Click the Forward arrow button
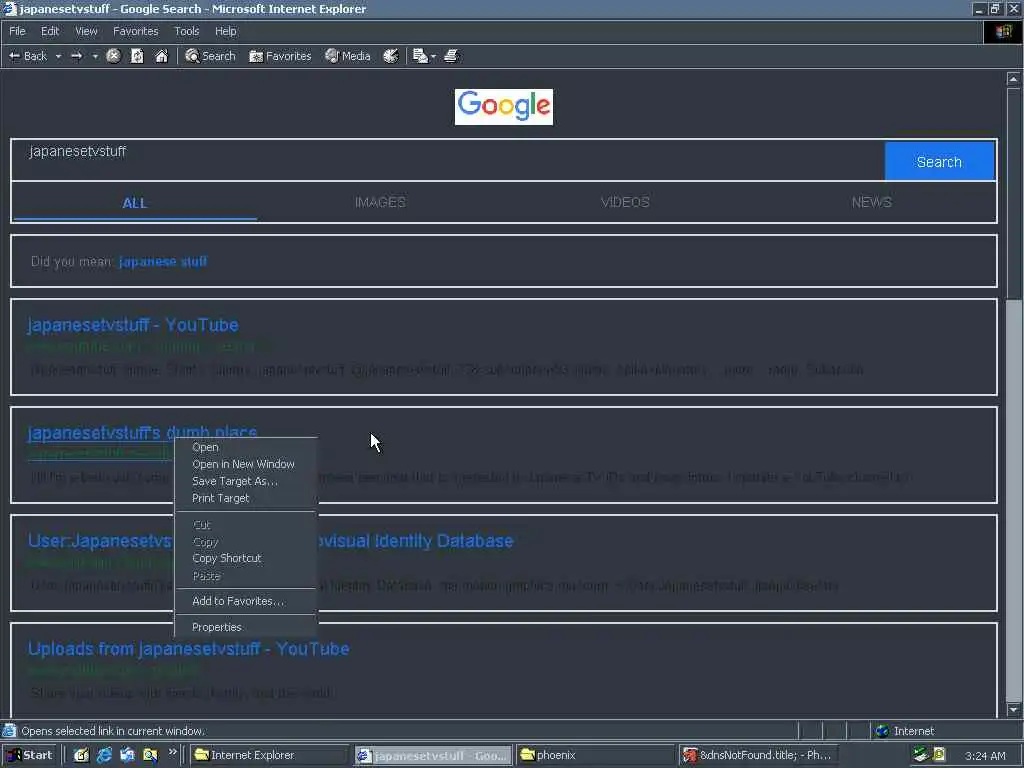Viewport: 1024px width, 768px height. click(76, 56)
